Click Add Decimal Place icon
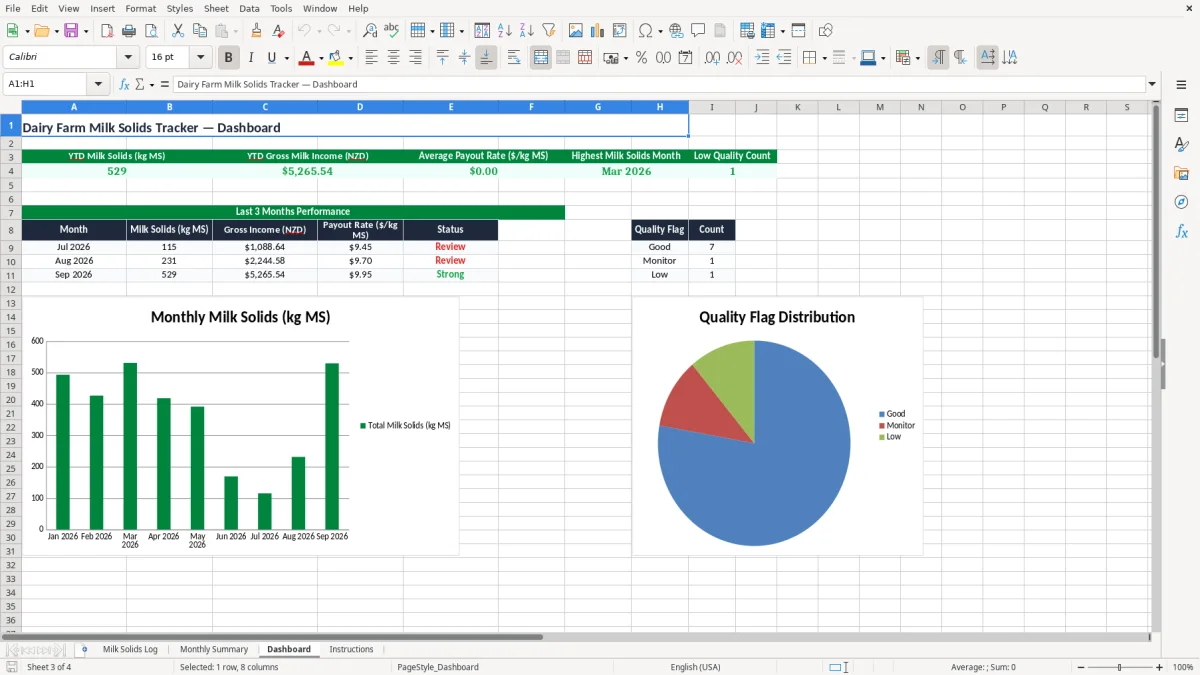 click(713, 58)
